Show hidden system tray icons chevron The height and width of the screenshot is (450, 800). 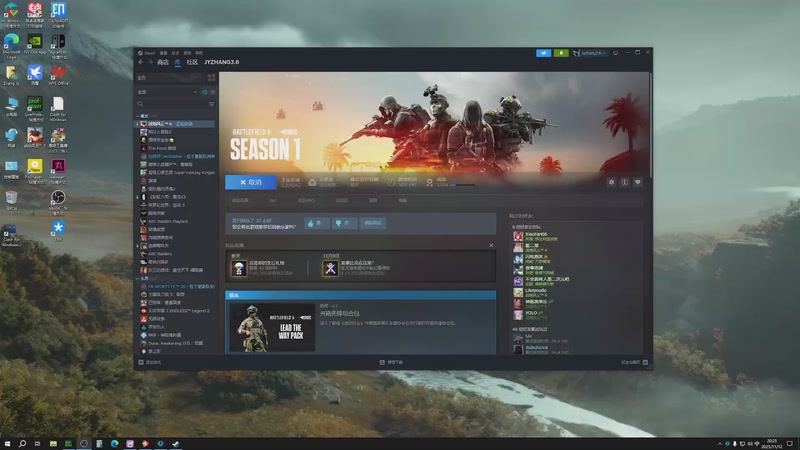[720, 444]
